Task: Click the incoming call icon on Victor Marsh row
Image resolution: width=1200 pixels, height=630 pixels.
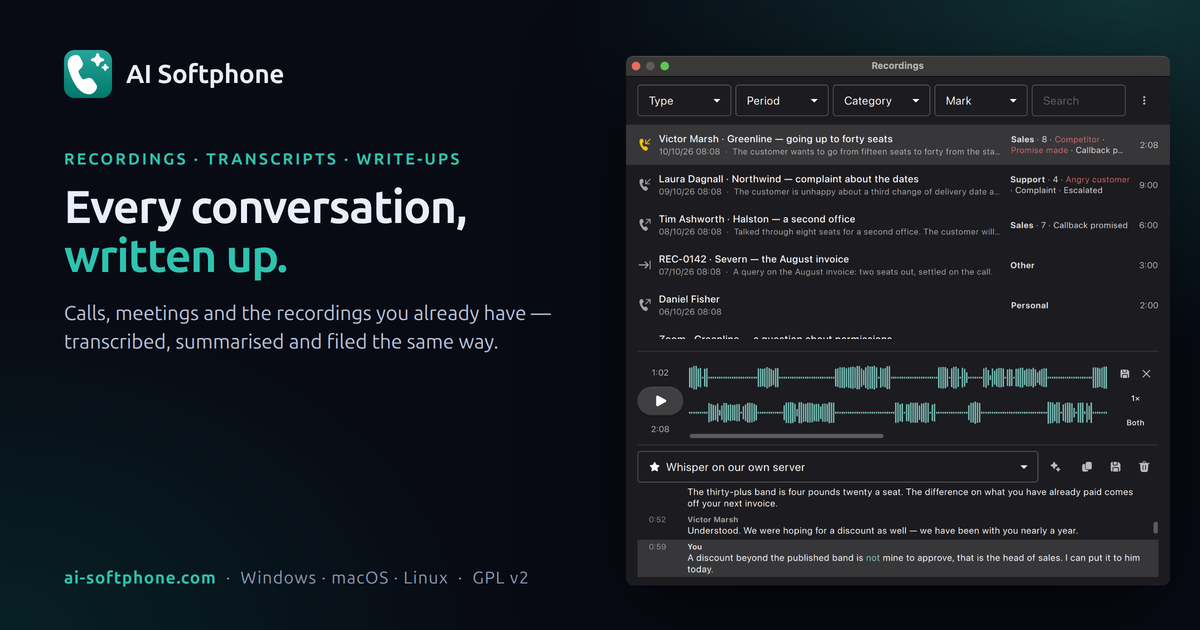Action: [x=645, y=145]
